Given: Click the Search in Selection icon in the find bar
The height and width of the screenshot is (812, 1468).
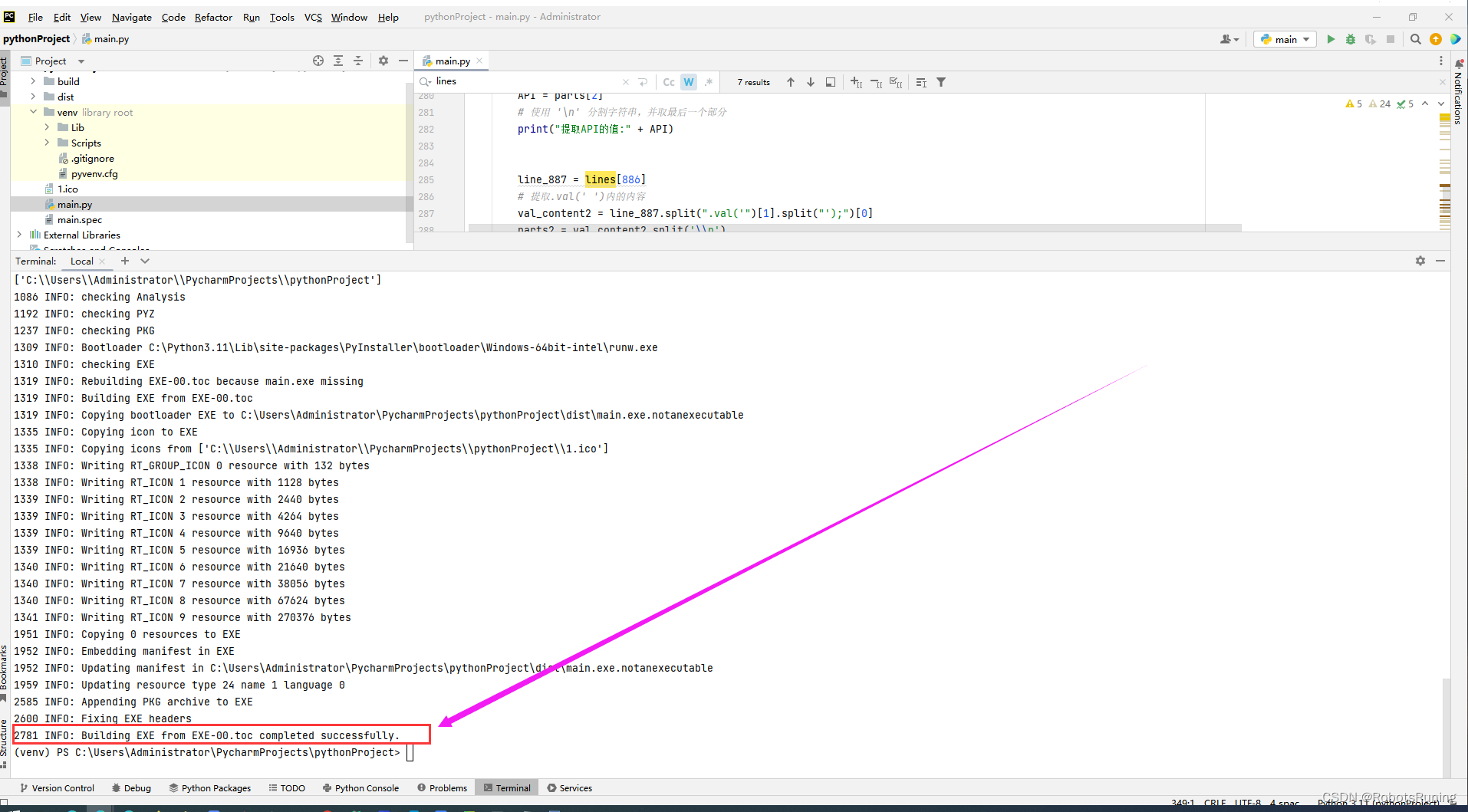Looking at the screenshot, I should click(831, 82).
